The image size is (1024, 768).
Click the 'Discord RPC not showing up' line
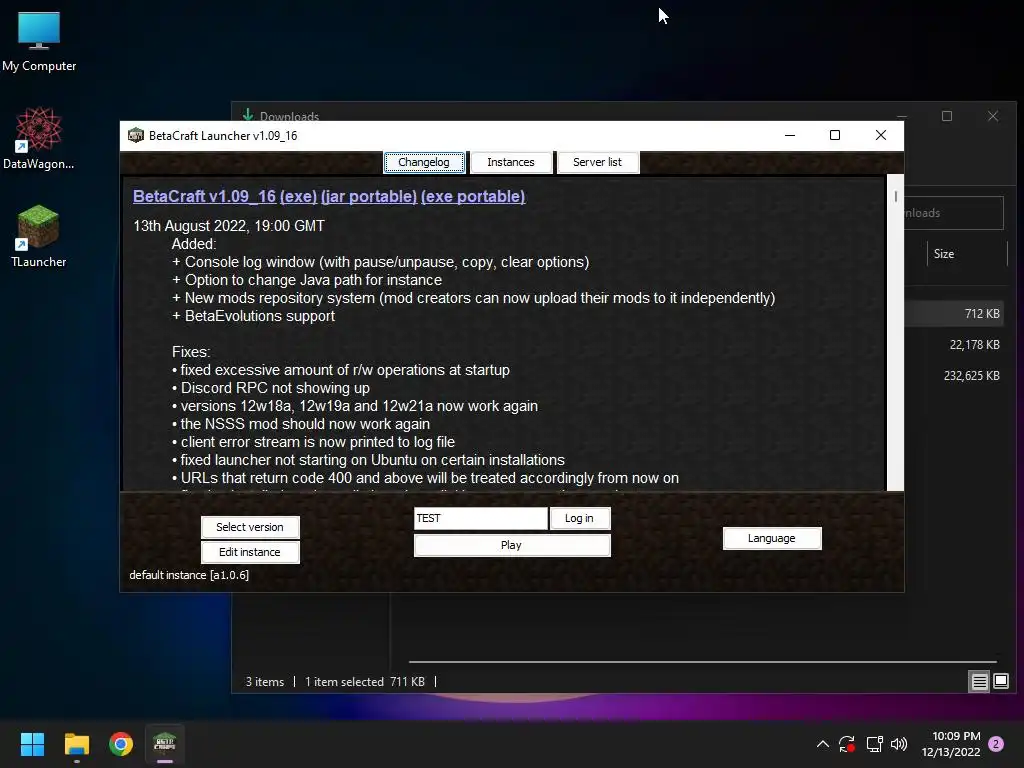pyautogui.click(x=270, y=388)
